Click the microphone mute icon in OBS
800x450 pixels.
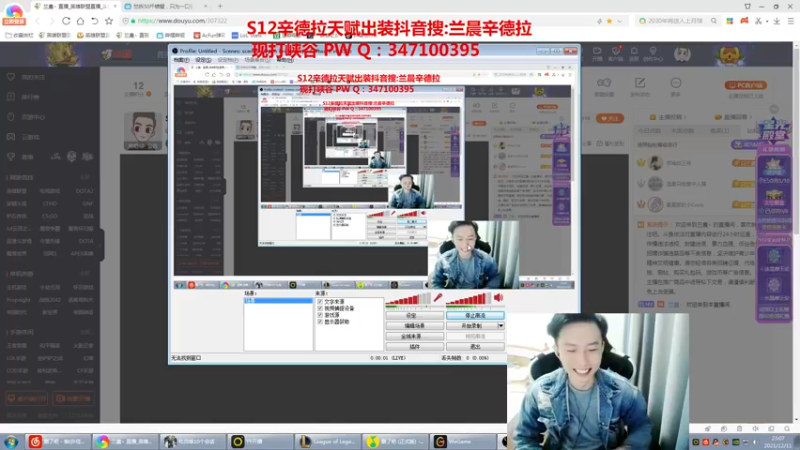pos(438,297)
